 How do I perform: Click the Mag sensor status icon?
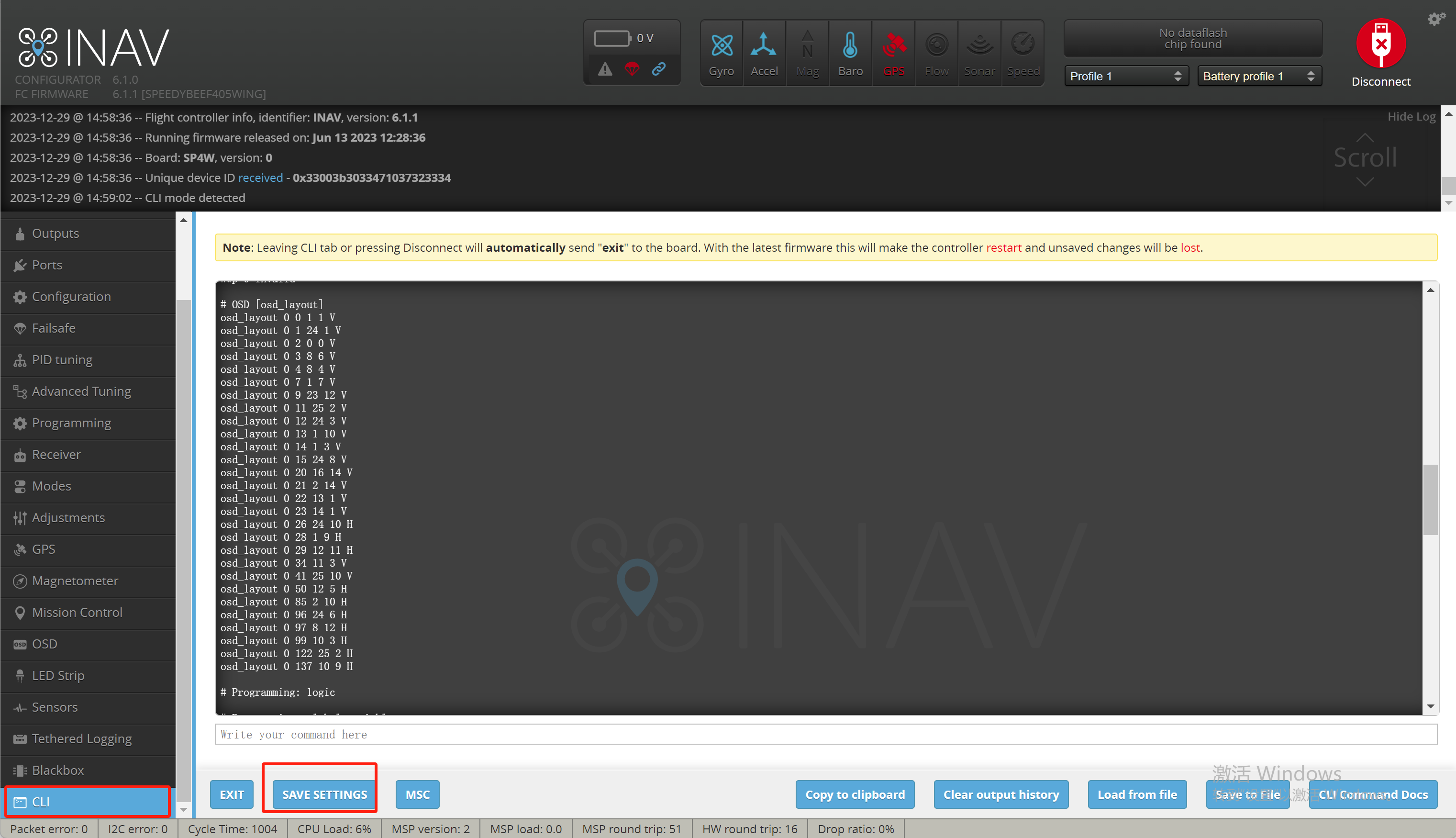pyautogui.click(x=807, y=53)
